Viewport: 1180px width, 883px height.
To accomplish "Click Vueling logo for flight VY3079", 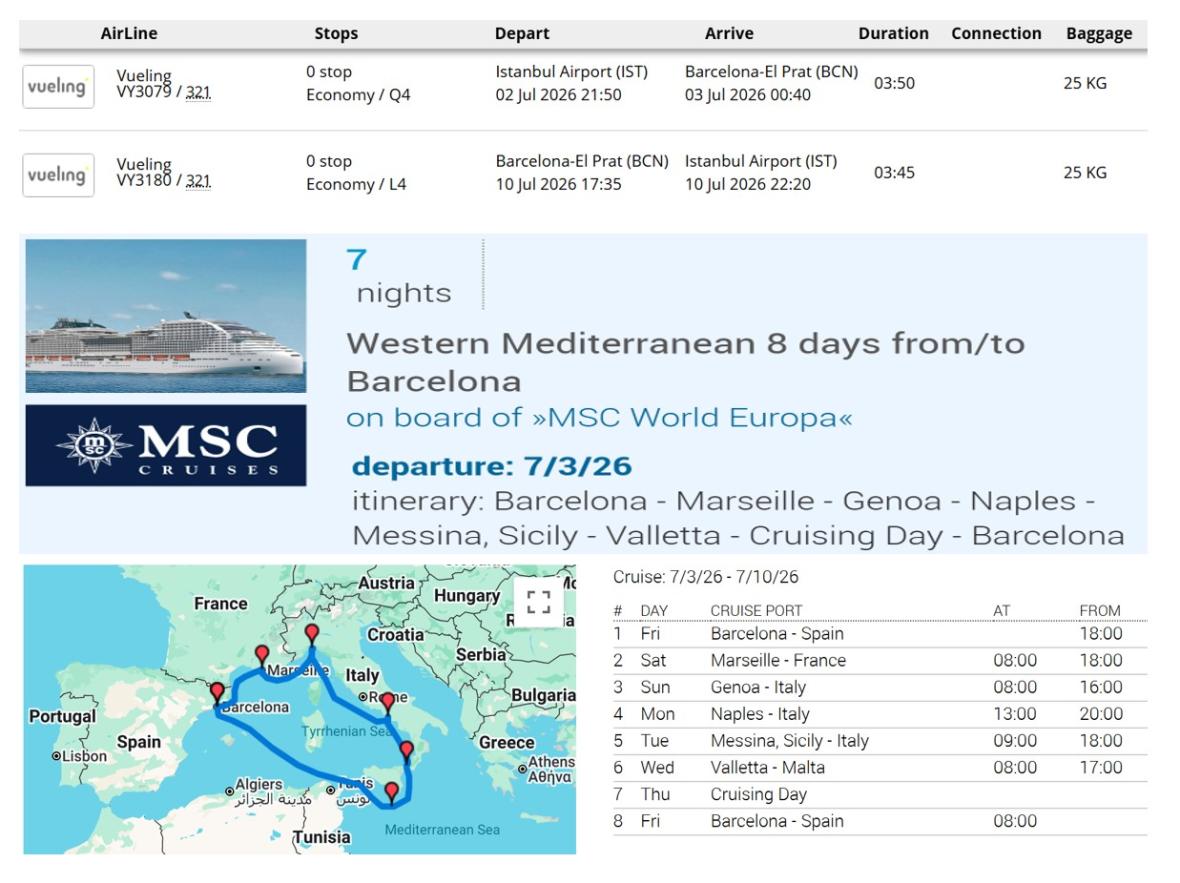I will 58,87.
